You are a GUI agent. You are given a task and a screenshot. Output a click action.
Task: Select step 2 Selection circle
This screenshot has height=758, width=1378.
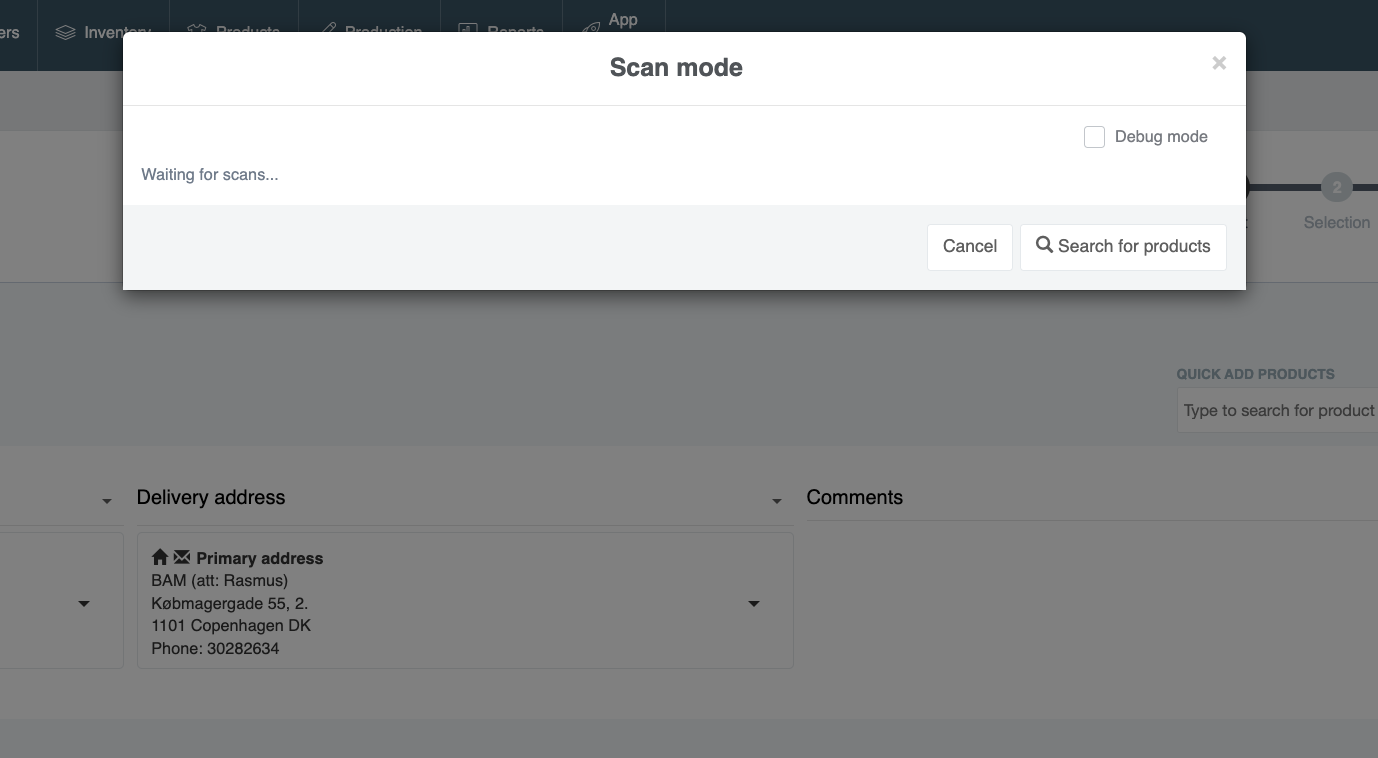(1336, 187)
